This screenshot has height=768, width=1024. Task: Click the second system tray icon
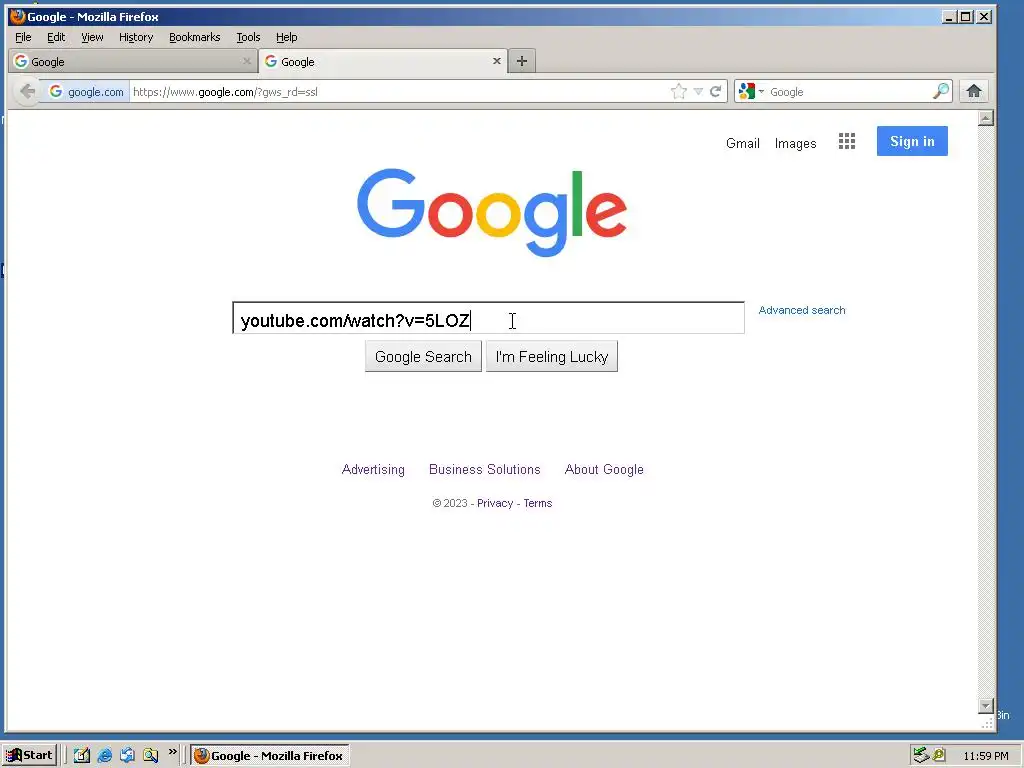[x=939, y=755]
